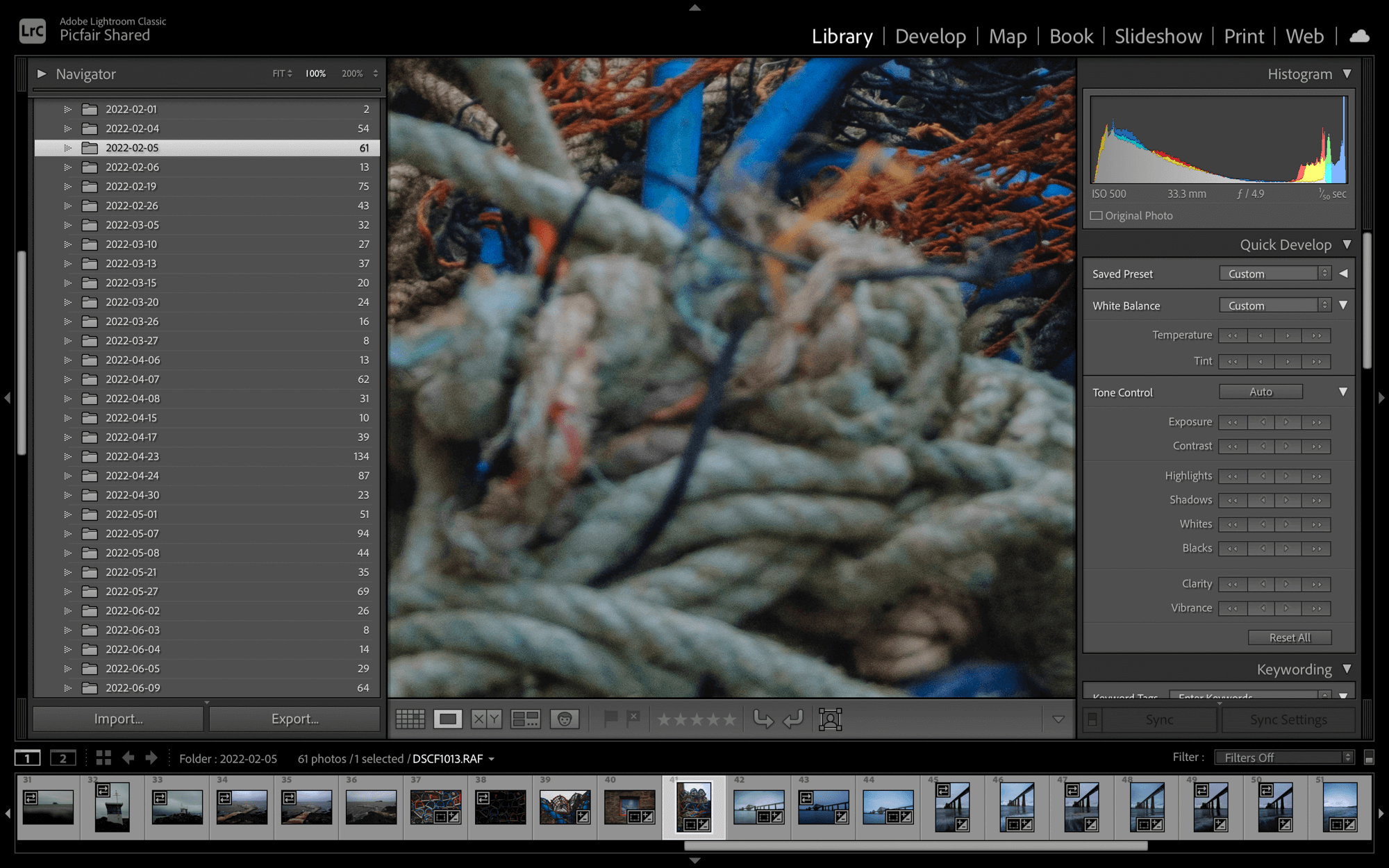Switch to People view face icon

tap(565, 719)
